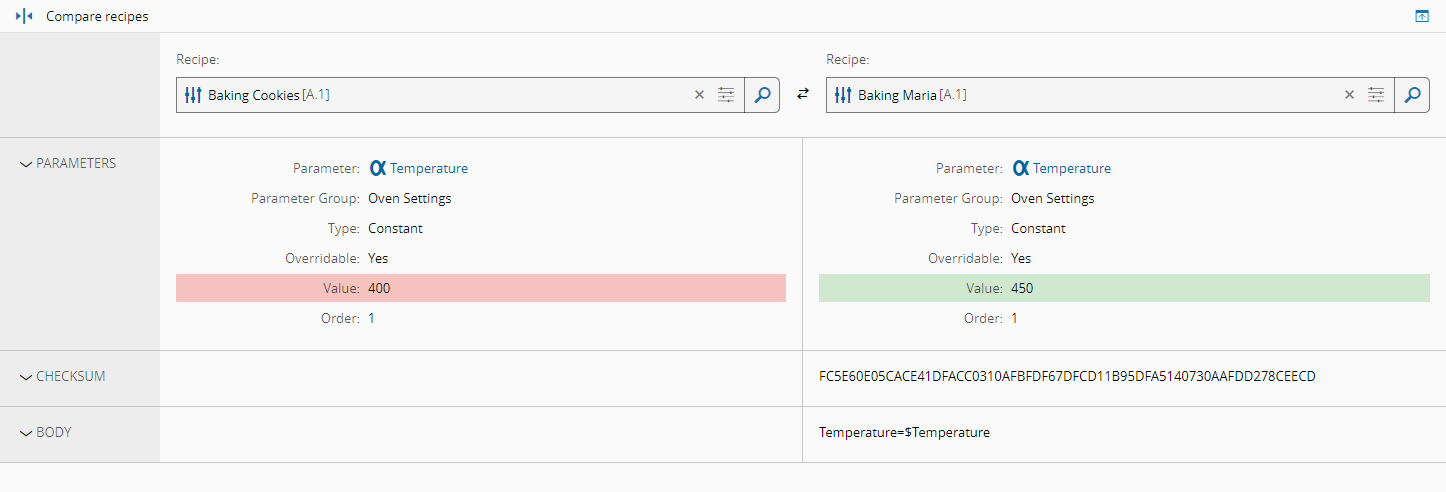Open filter options for left recipe field
Image resolution: width=1446 pixels, height=492 pixels.
coord(726,95)
